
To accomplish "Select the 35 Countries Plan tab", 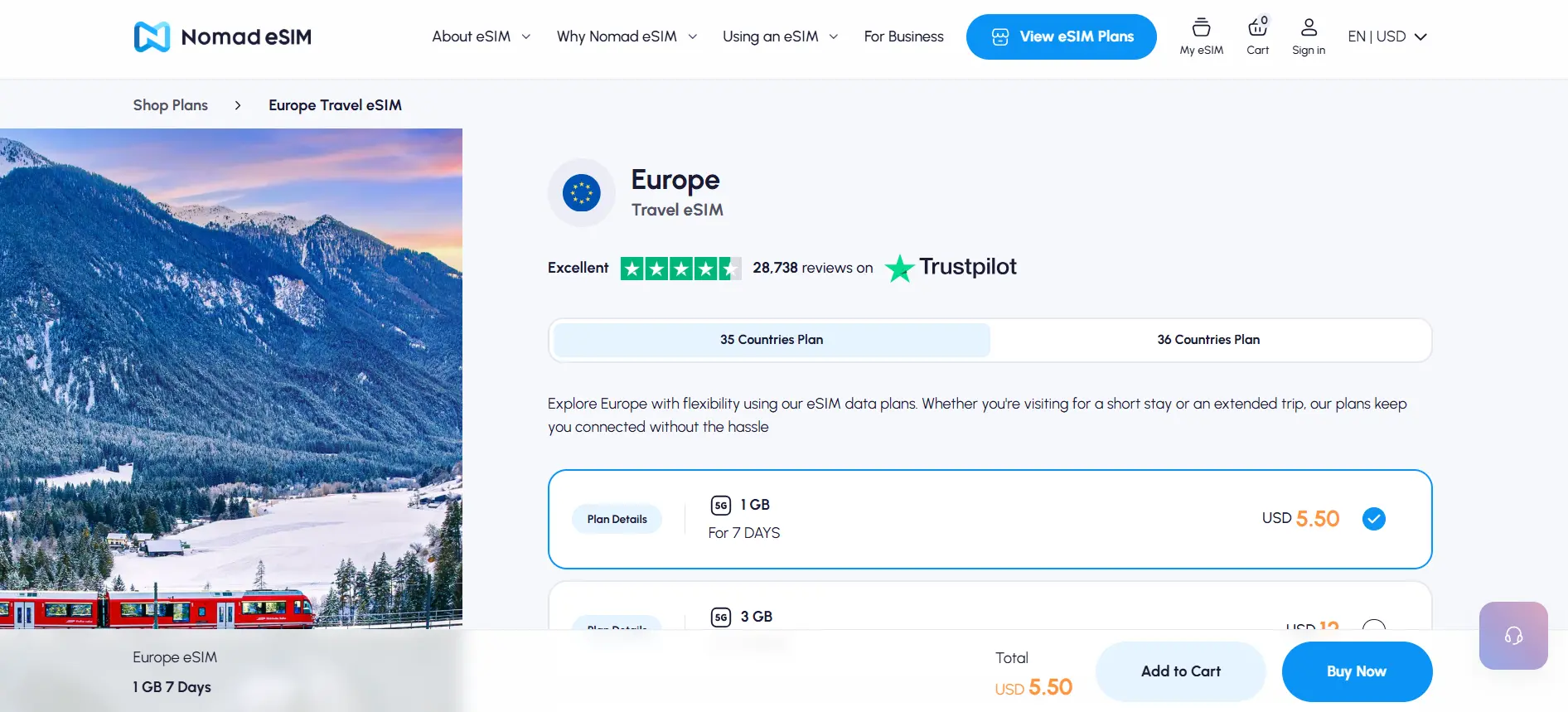I will click(771, 340).
